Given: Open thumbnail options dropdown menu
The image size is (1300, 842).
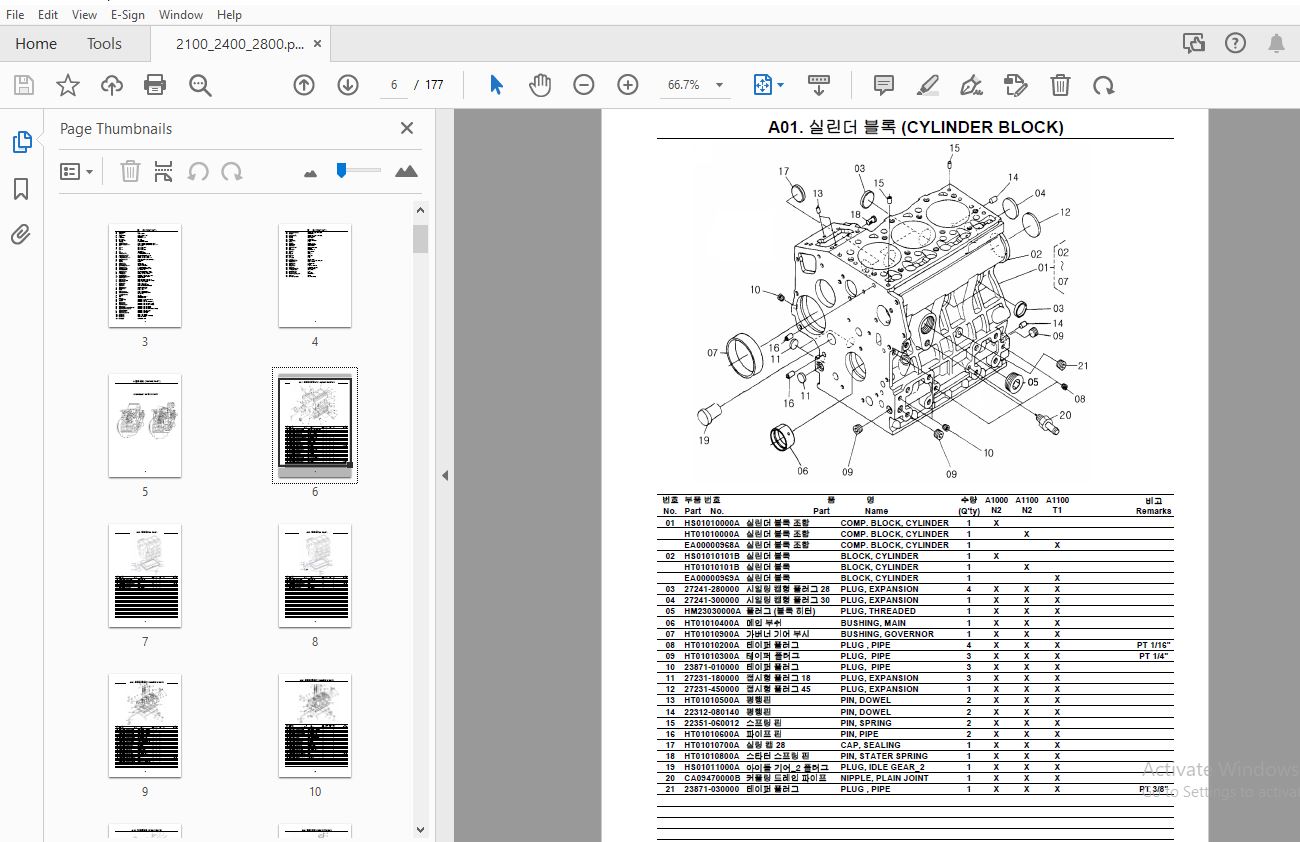Looking at the screenshot, I should tap(77, 172).
